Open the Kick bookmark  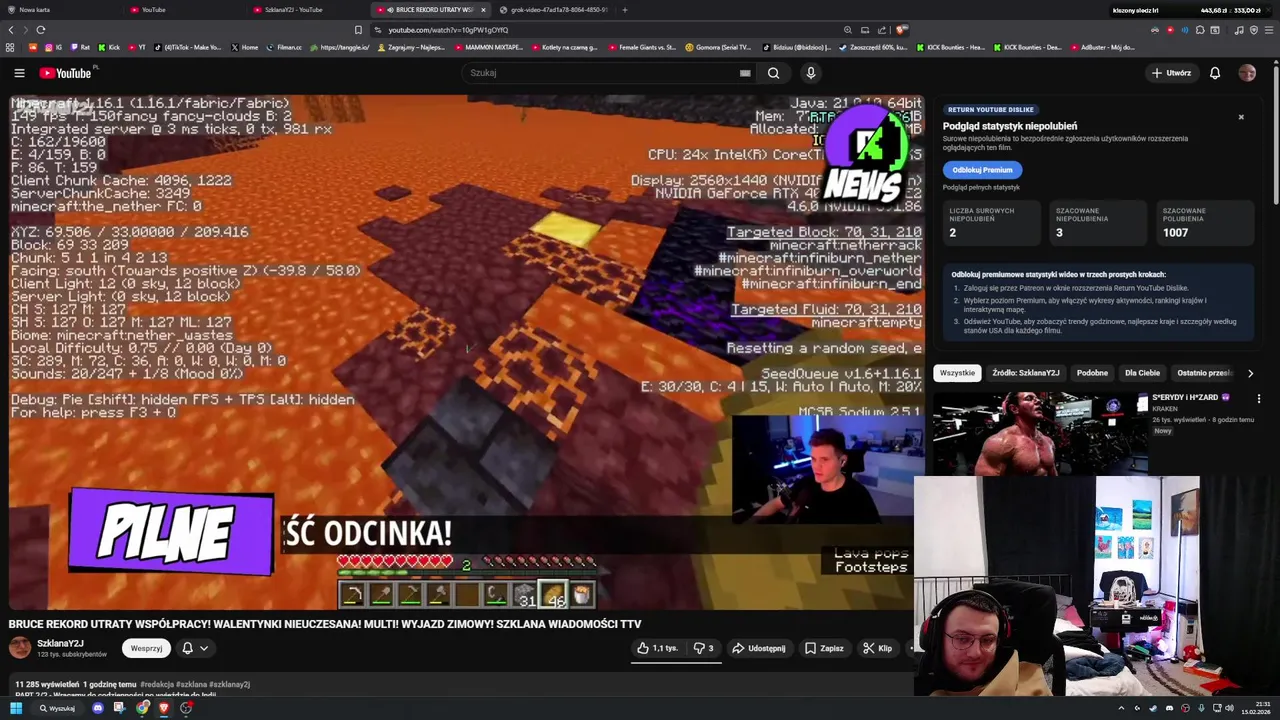click(109, 47)
